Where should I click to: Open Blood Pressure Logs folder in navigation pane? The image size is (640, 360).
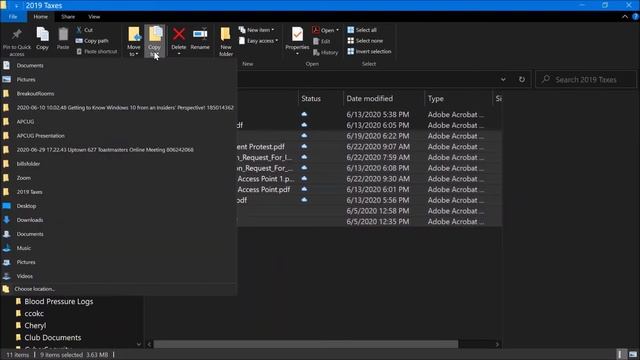tap(58, 302)
